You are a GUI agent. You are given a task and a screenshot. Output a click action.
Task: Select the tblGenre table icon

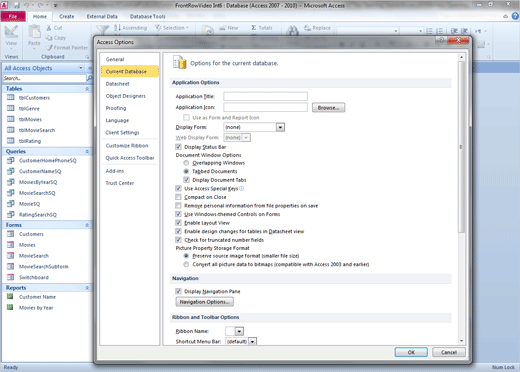[x=11, y=108]
